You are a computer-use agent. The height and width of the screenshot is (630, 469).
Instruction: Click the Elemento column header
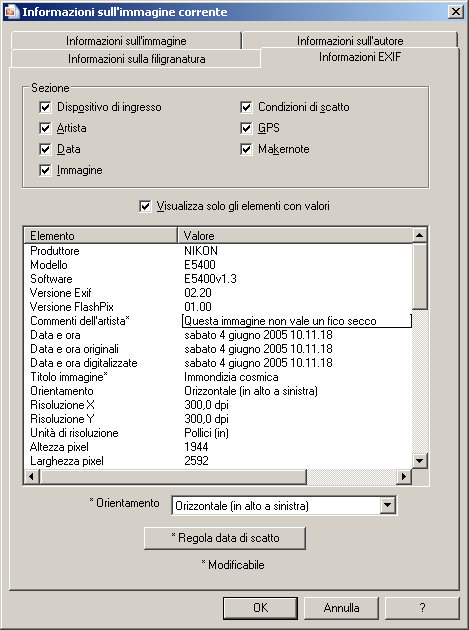point(100,235)
